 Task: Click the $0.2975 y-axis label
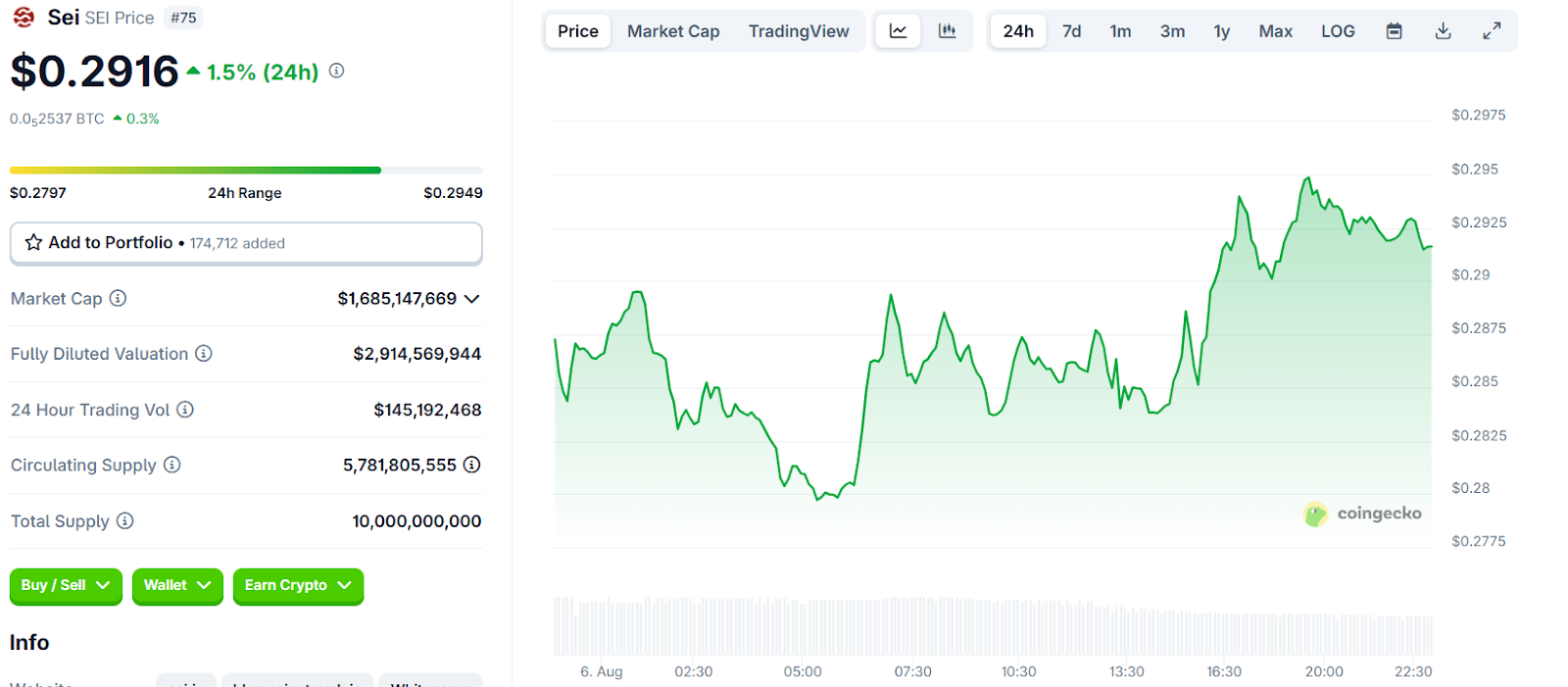(1478, 115)
